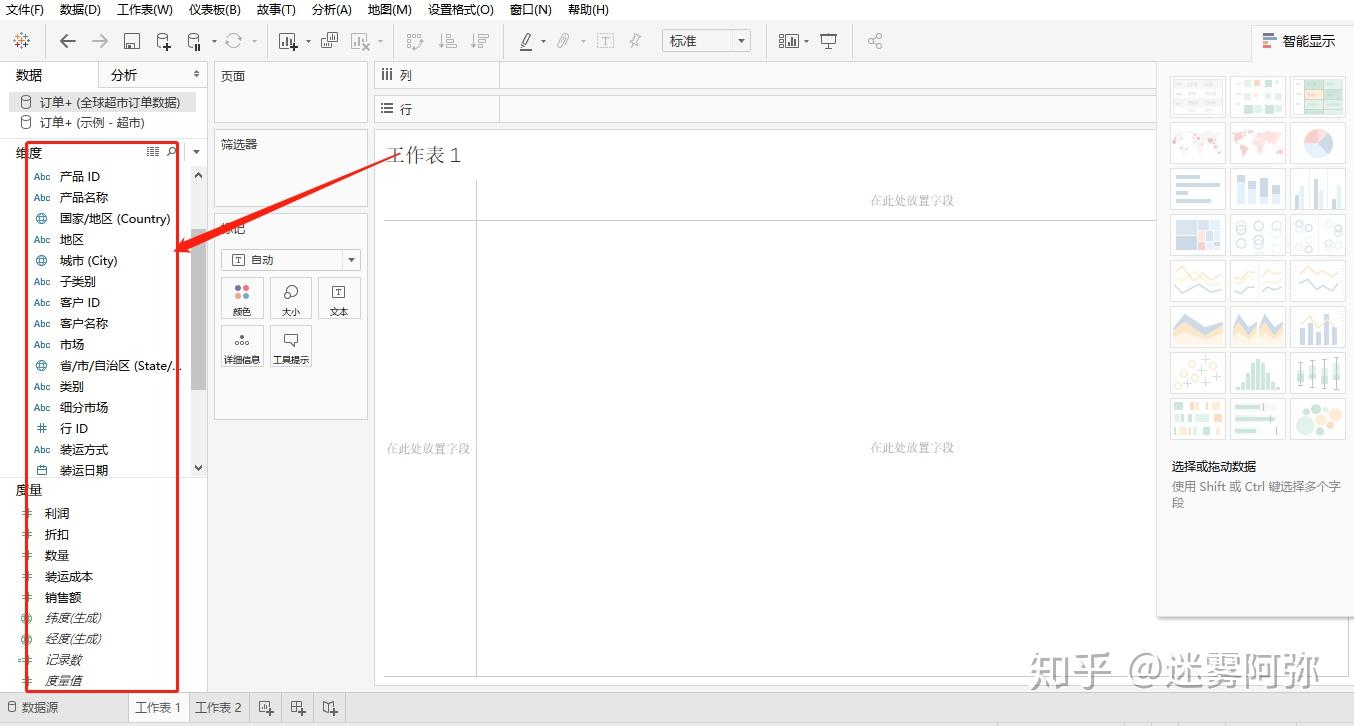Expand dropdown arrow beside pause updates icon

tap(214, 42)
